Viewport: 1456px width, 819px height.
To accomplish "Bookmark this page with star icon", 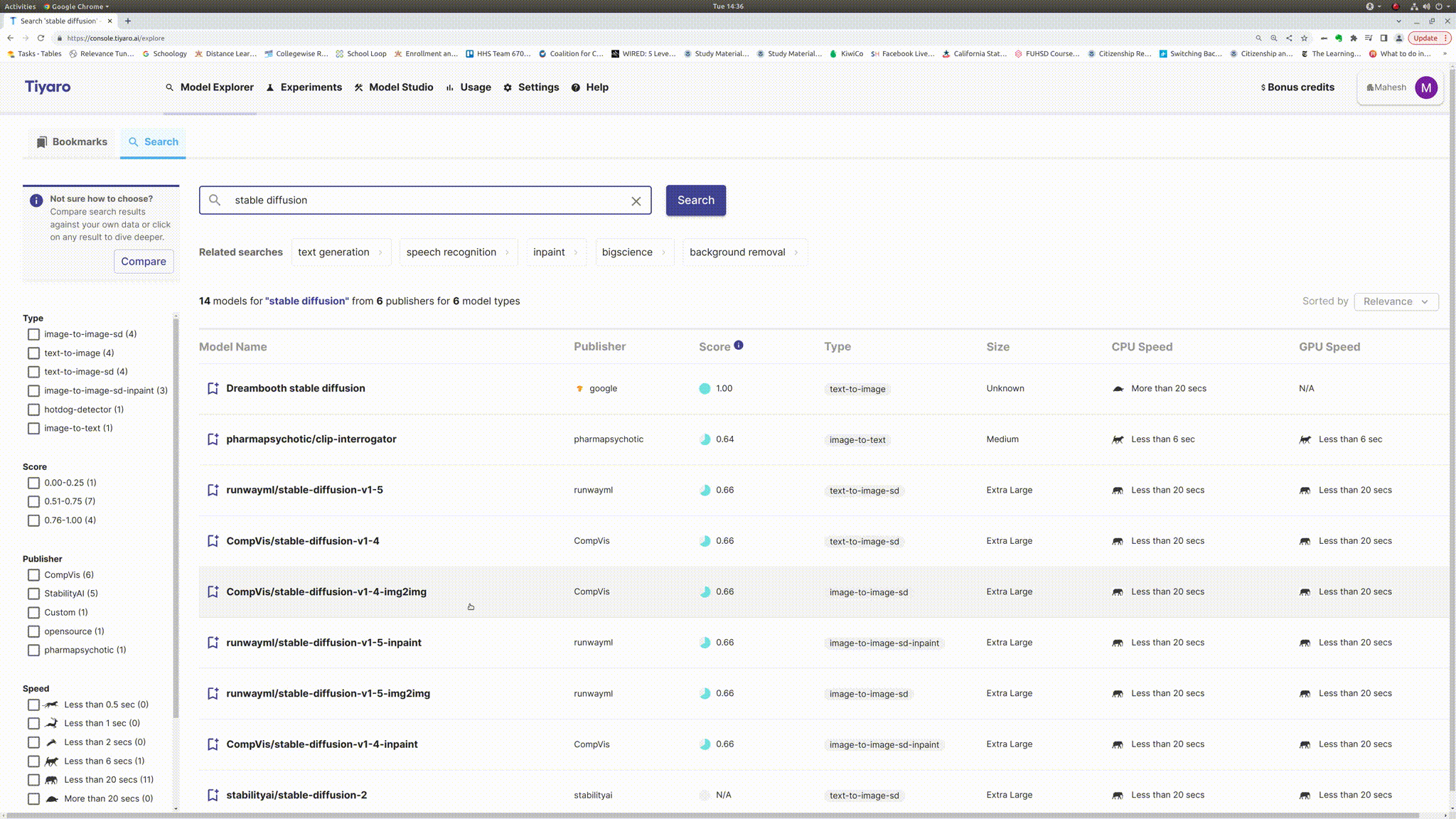I will [1304, 38].
